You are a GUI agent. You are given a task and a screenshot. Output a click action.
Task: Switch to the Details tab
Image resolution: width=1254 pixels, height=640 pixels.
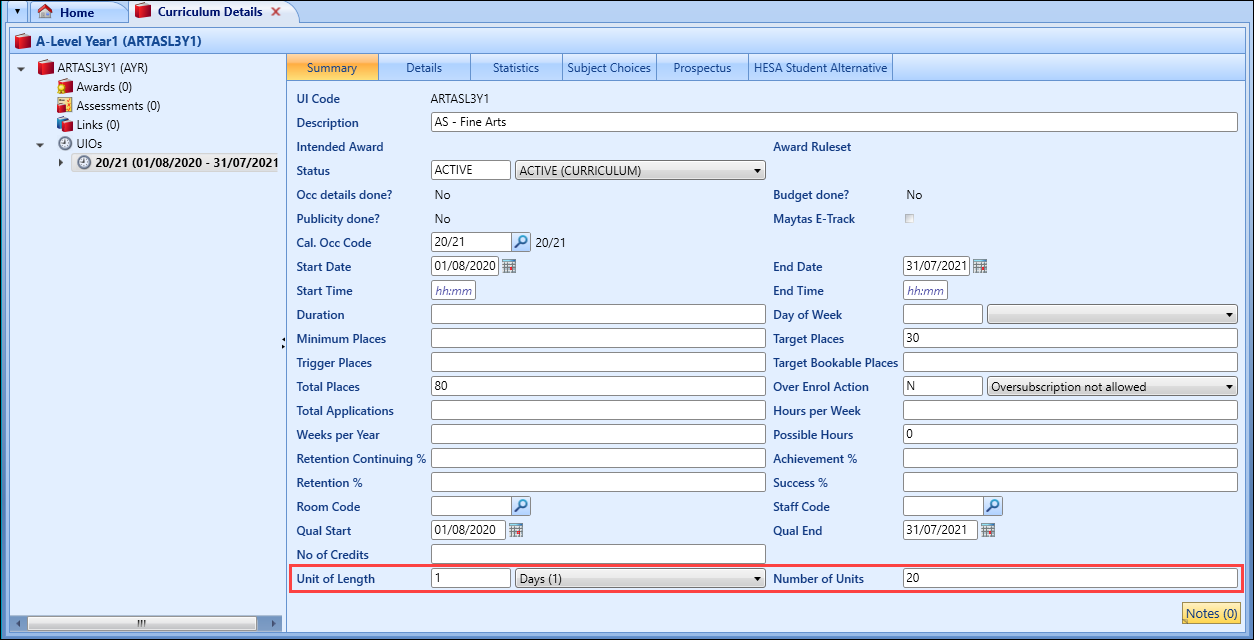(x=424, y=68)
